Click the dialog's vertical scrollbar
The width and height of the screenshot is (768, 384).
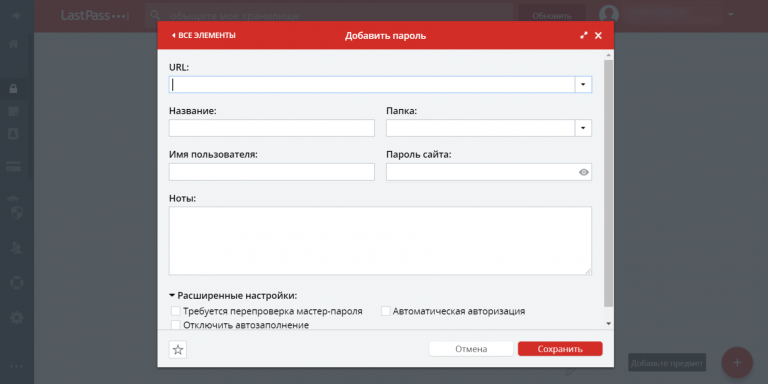point(608,183)
